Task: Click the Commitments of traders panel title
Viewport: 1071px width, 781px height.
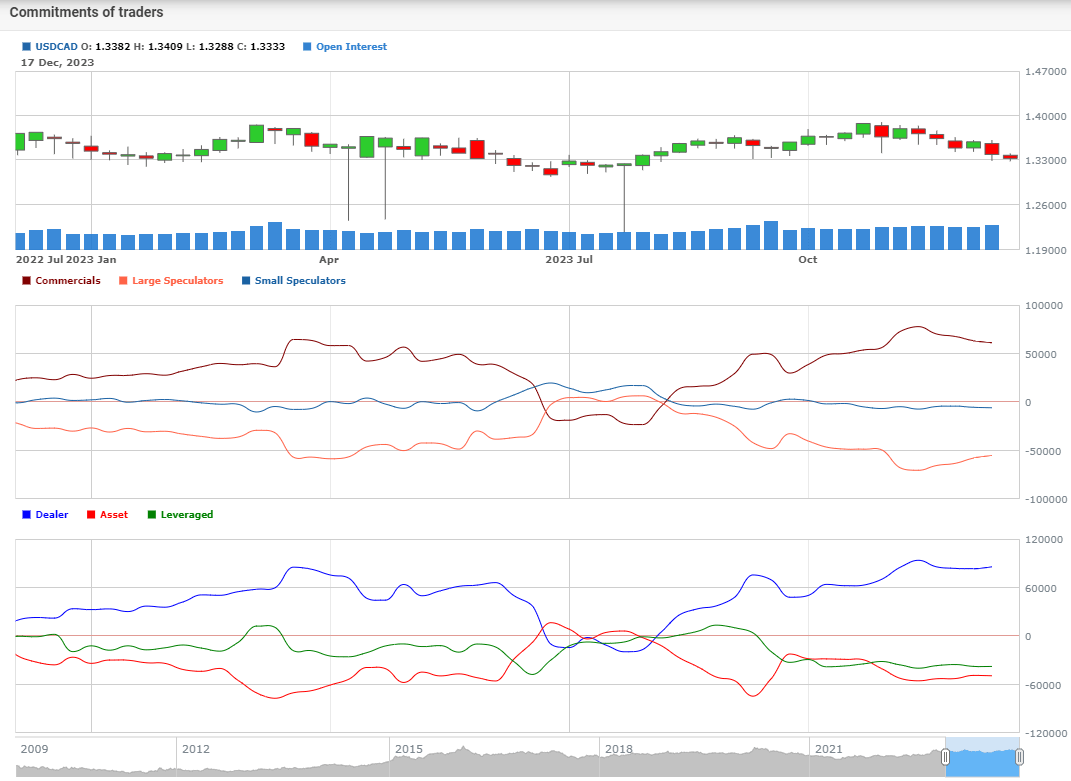Action: click(x=86, y=13)
